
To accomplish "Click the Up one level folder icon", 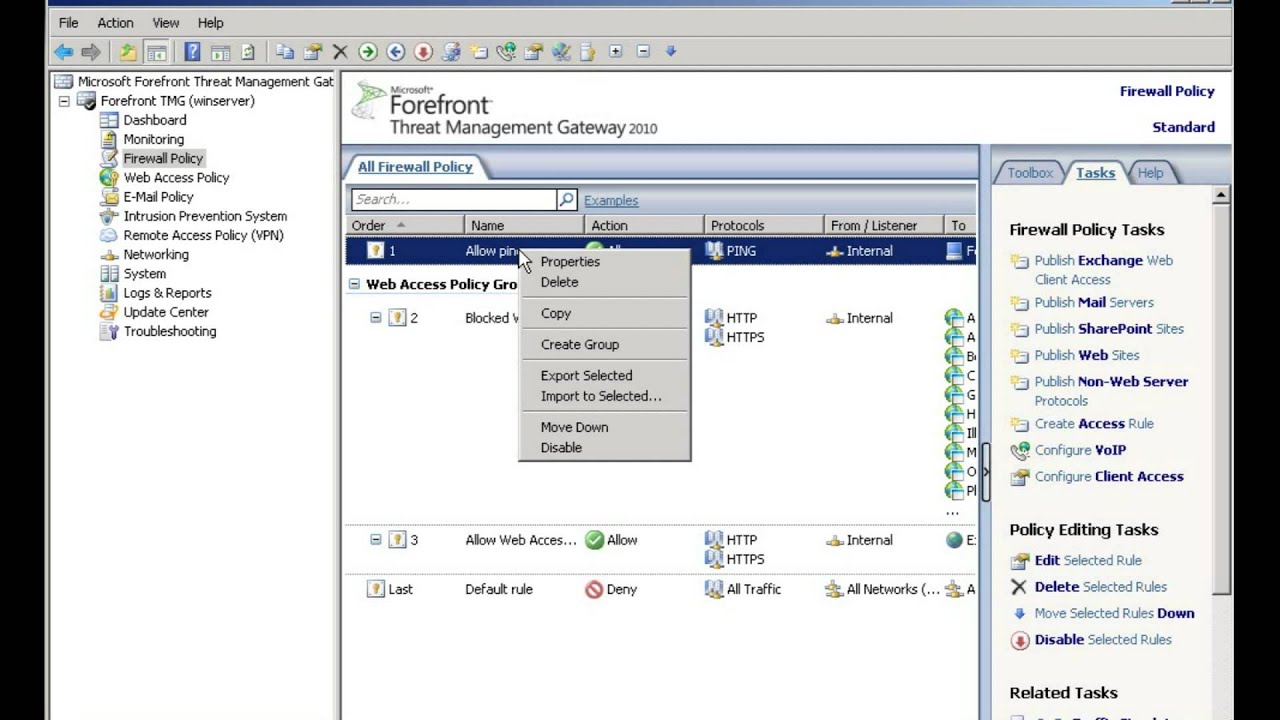I will (x=128, y=52).
